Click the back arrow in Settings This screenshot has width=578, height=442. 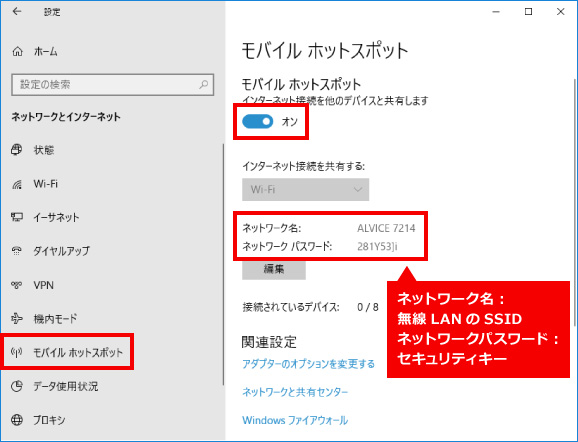[17, 11]
